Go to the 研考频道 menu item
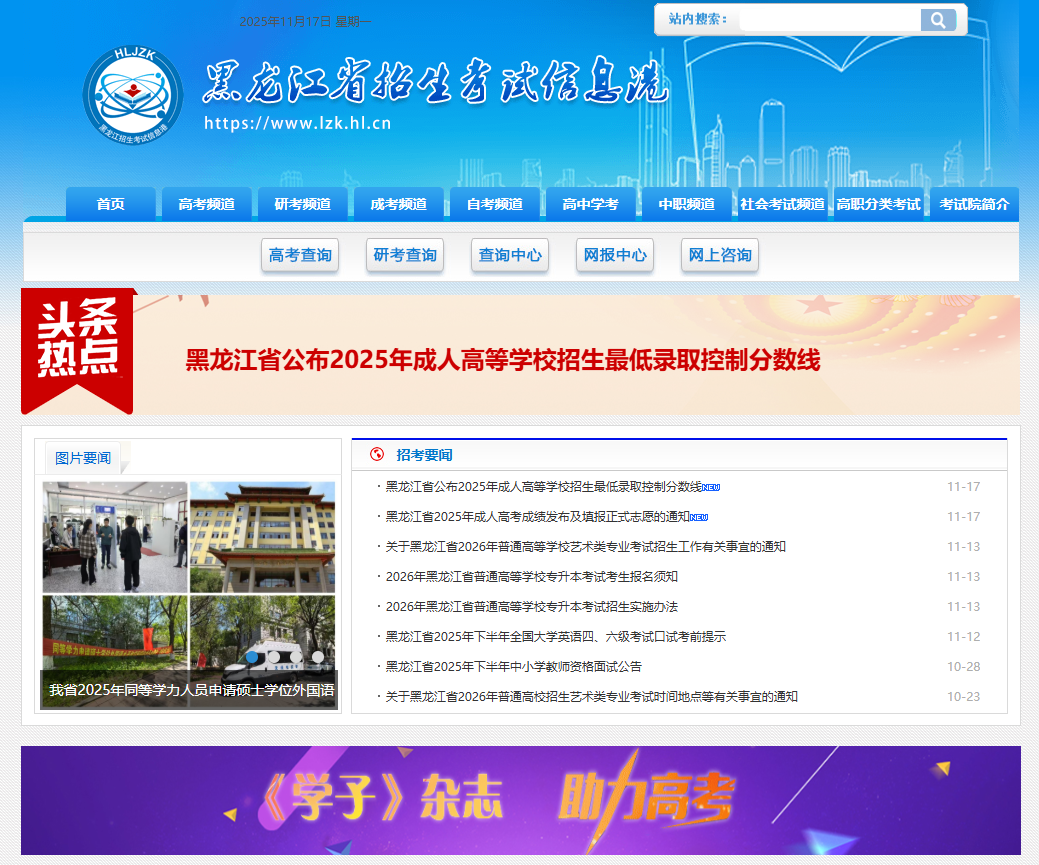Viewport: 1039px width, 865px height. (x=302, y=204)
